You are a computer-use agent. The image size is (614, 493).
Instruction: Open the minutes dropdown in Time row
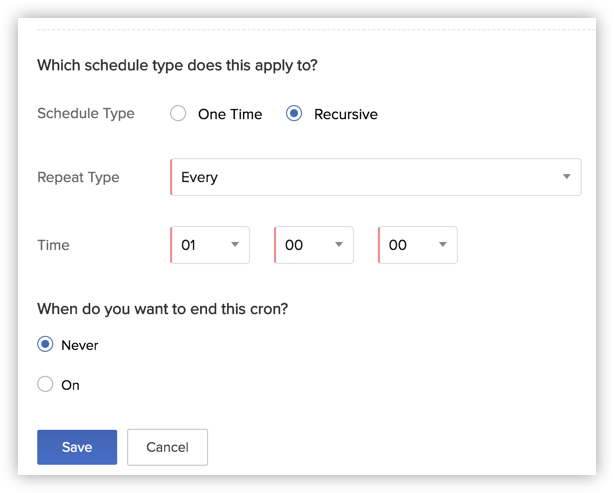coord(308,245)
